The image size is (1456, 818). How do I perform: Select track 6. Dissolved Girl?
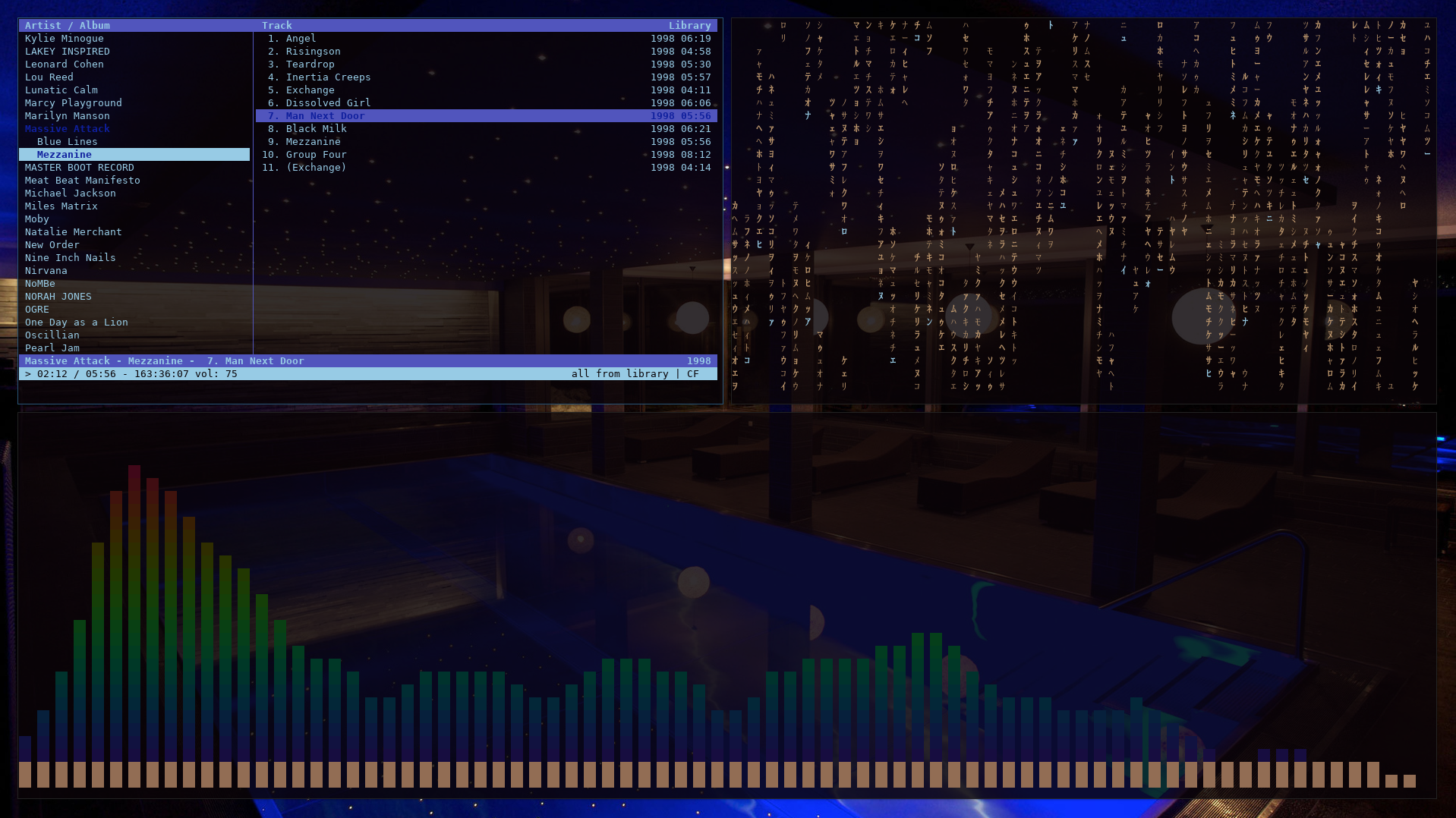(x=487, y=103)
